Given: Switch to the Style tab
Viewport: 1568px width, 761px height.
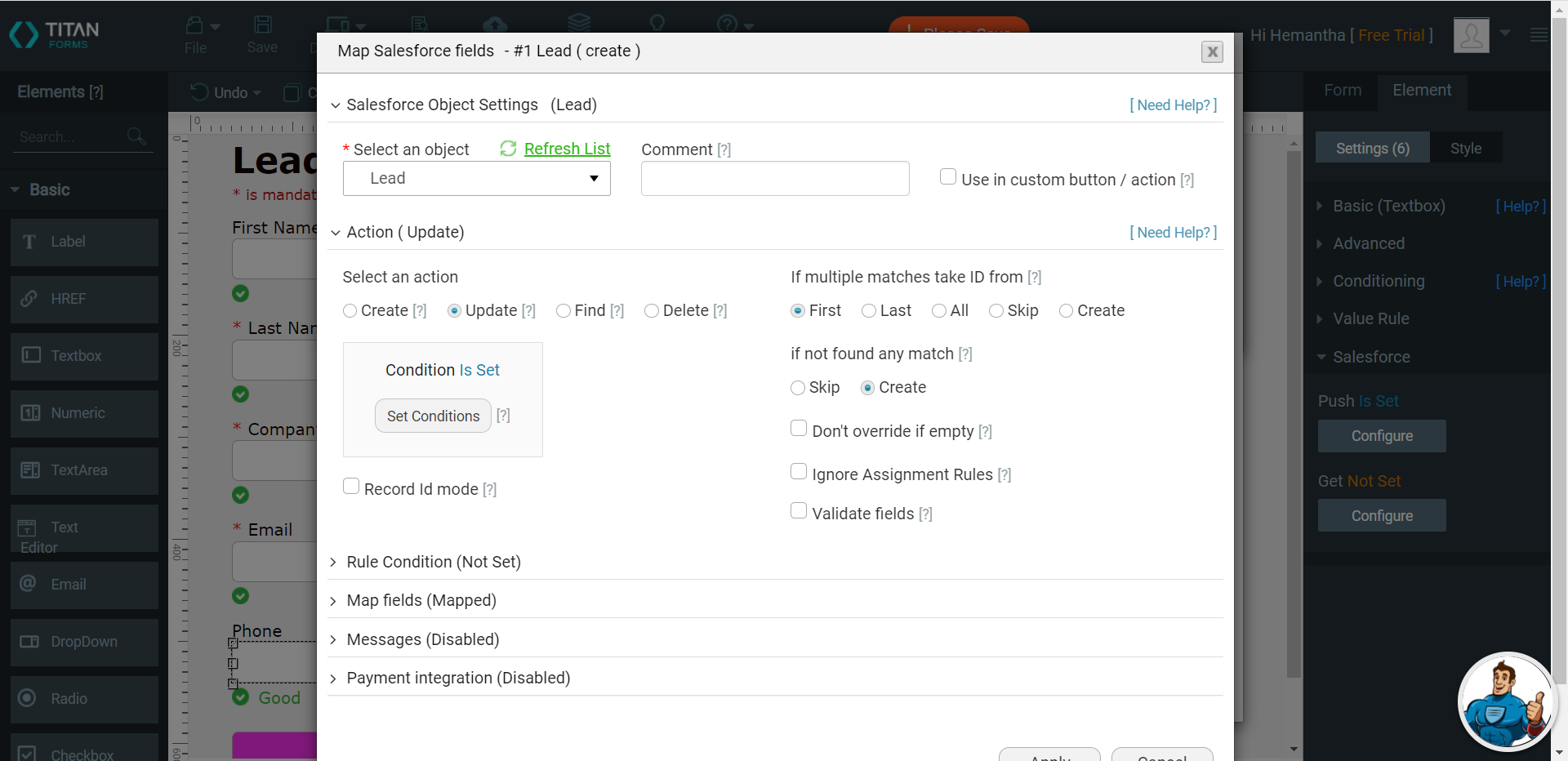Looking at the screenshot, I should 1465,149.
